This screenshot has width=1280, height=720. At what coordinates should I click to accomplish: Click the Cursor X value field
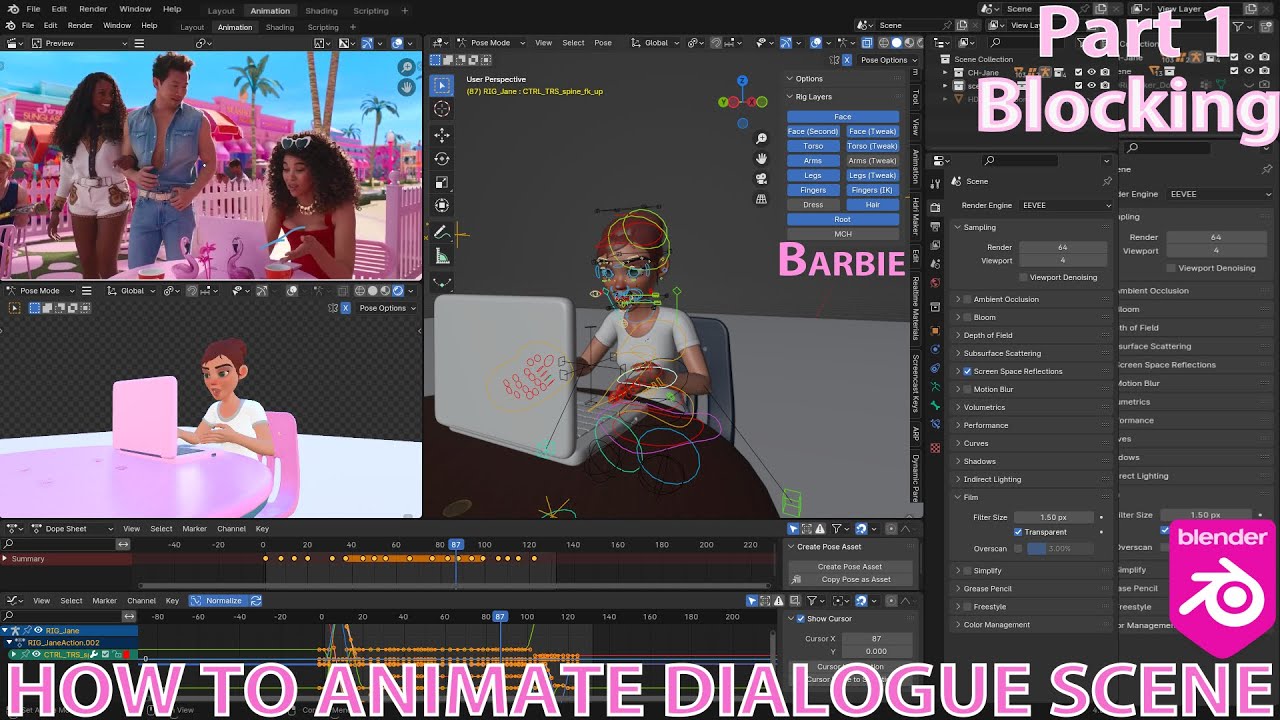click(x=876, y=639)
